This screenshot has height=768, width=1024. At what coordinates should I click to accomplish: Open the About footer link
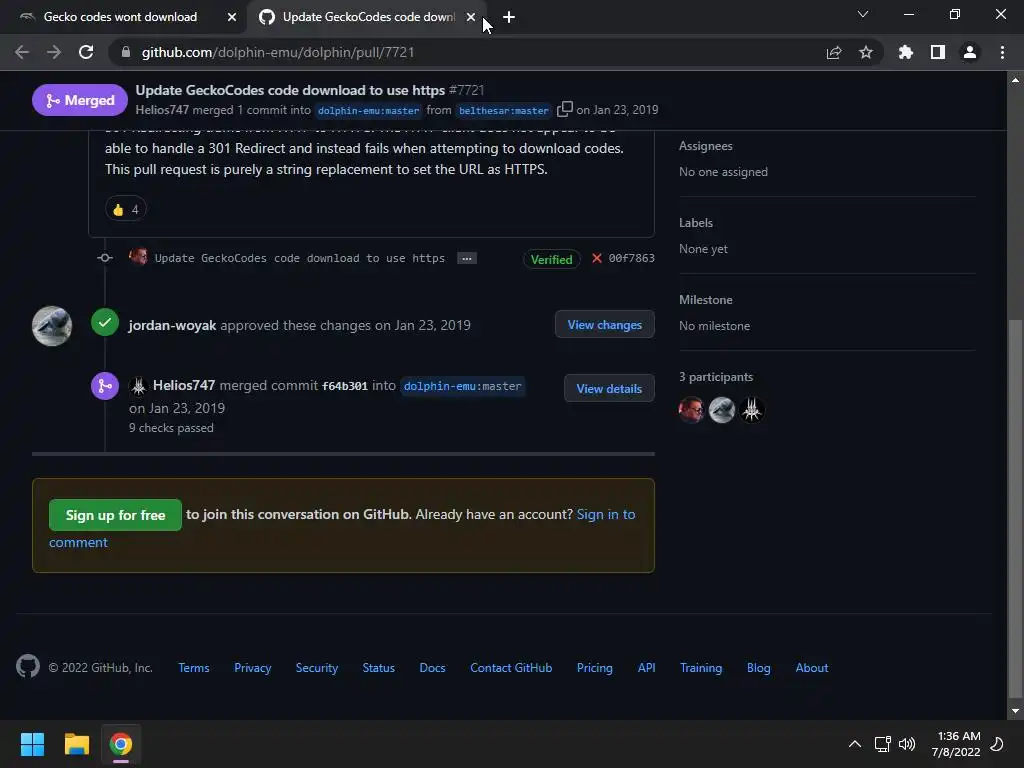click(x=812, y=668)
